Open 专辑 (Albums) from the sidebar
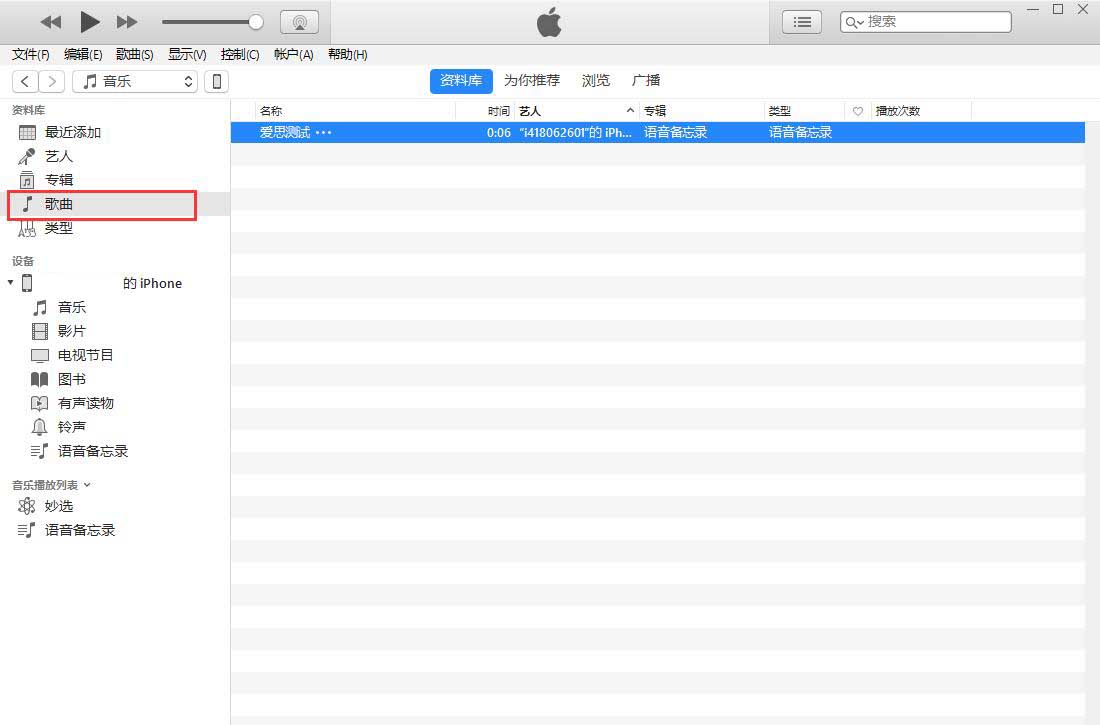1100x725 pixels. coord(58,180)
